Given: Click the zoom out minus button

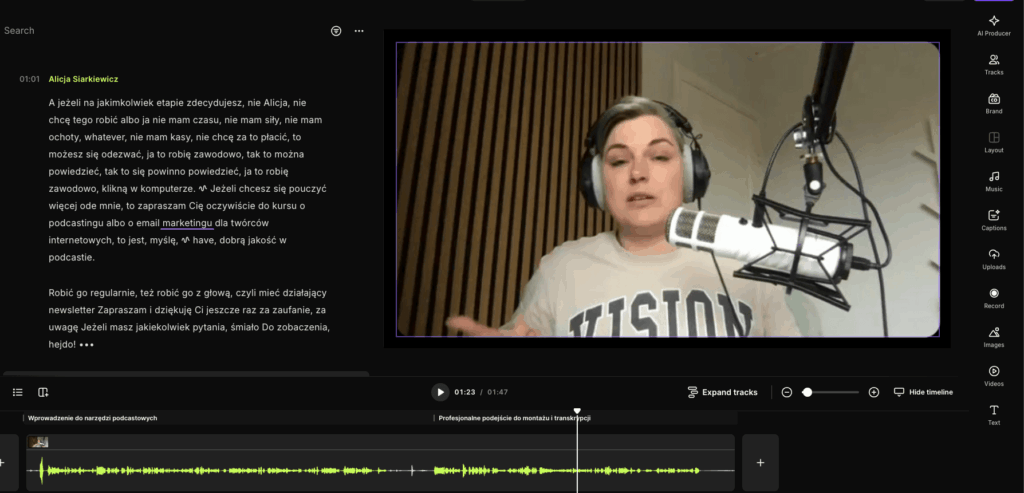Looking at the screenshot, I should [787, 392].
